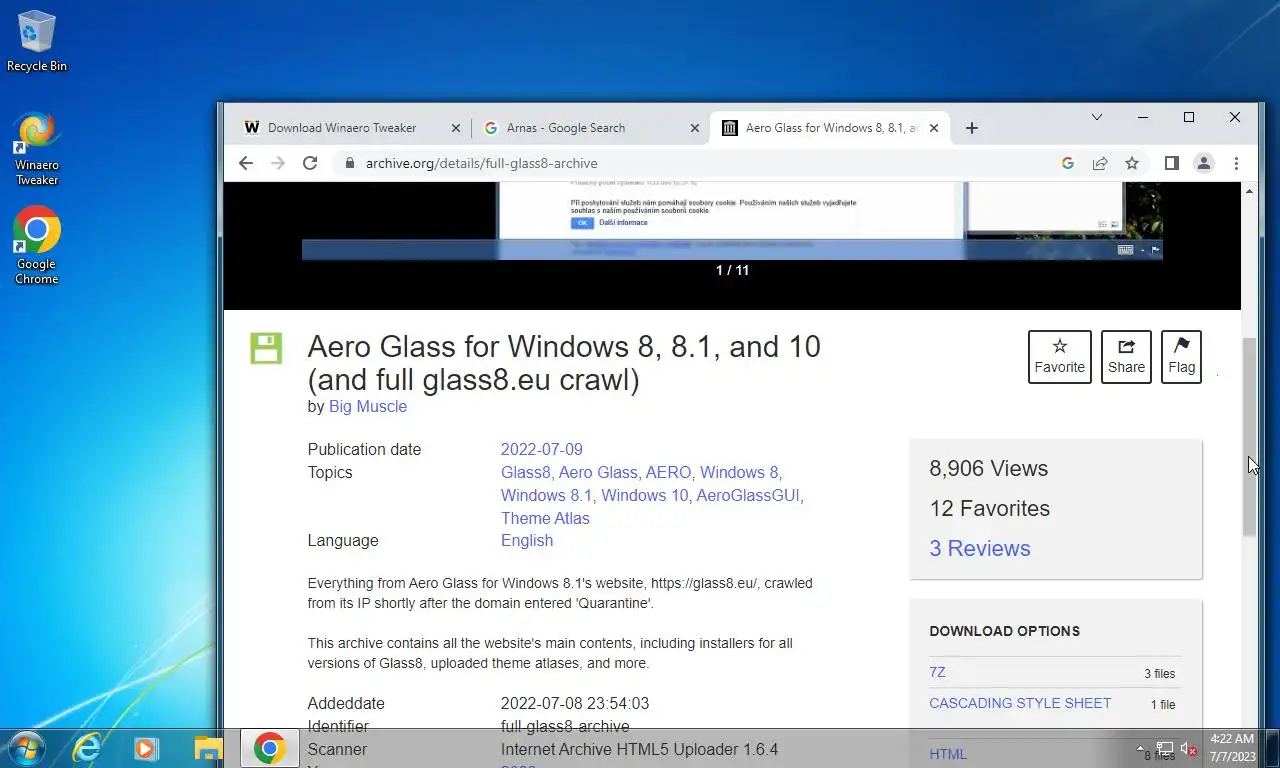The height and width of the screenshot is (768, 1280).
Task: Open Windows Media Player from the taskbar
Action: click(x=147, y=748)
